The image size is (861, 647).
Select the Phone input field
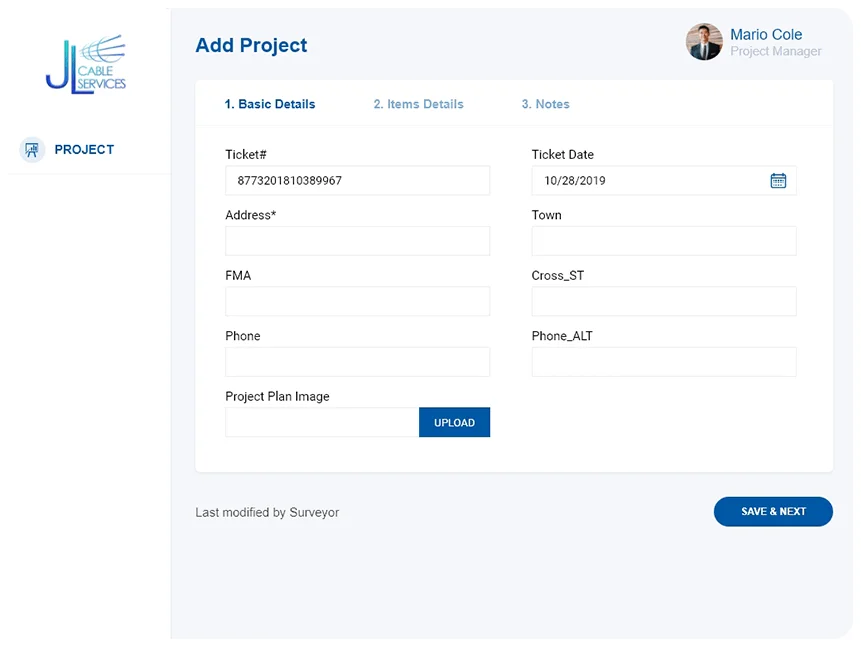click(x=357, y=362)
